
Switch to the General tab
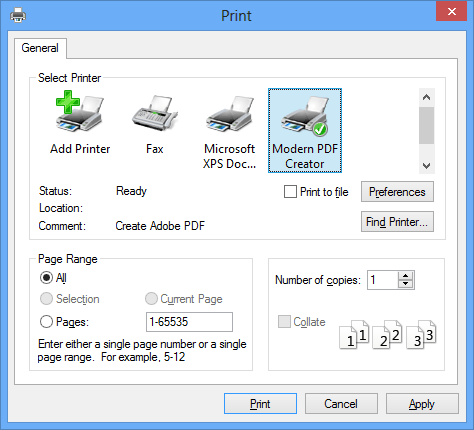pos(40,48)
